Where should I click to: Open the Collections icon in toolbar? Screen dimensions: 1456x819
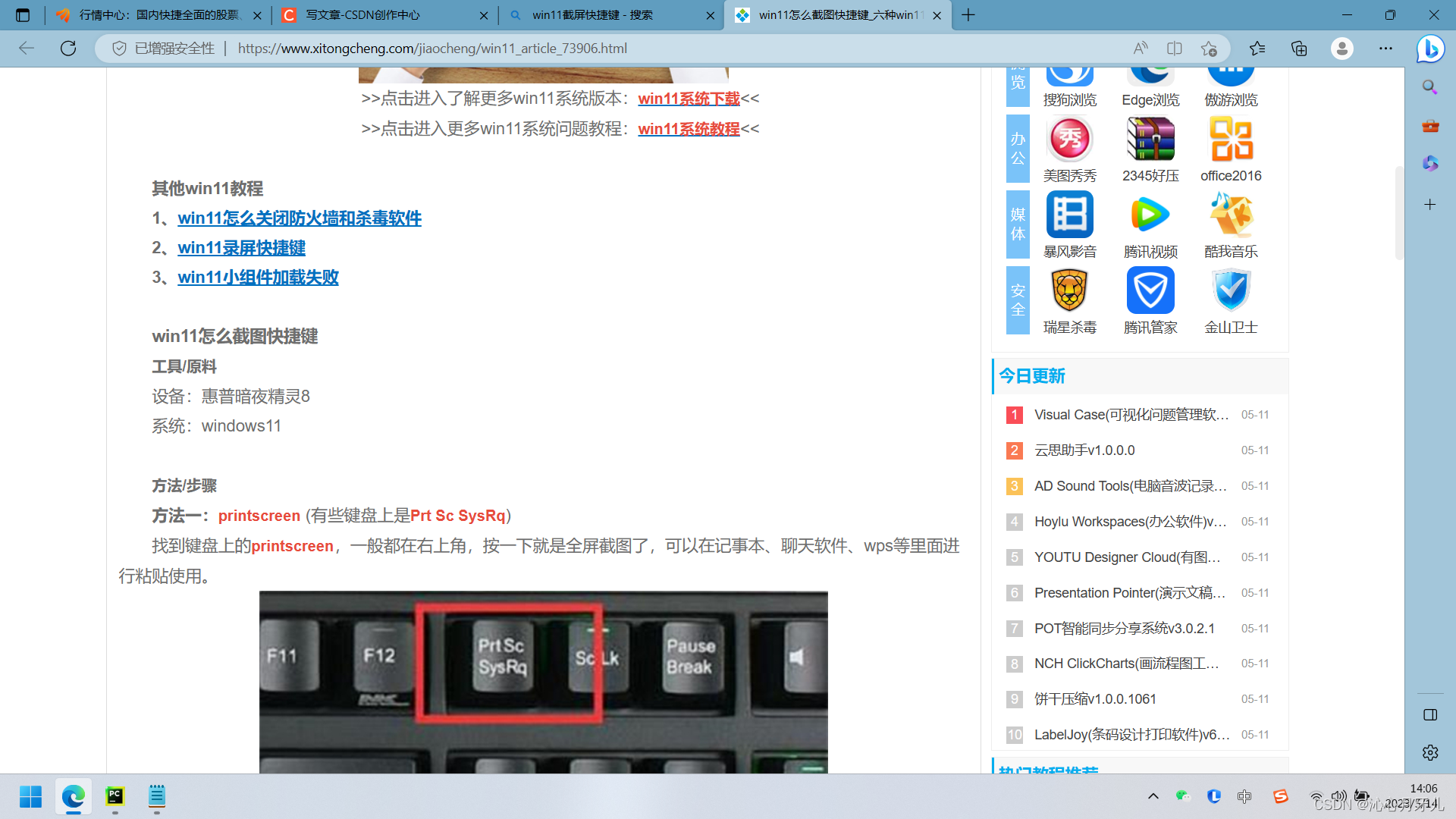point(1299,49)
